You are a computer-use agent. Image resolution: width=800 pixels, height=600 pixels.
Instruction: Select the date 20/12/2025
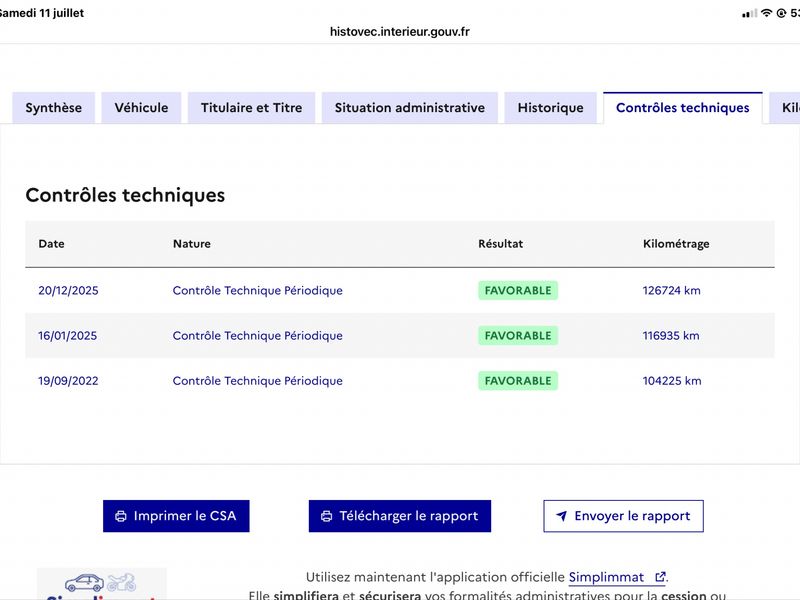tap(68, 290)
